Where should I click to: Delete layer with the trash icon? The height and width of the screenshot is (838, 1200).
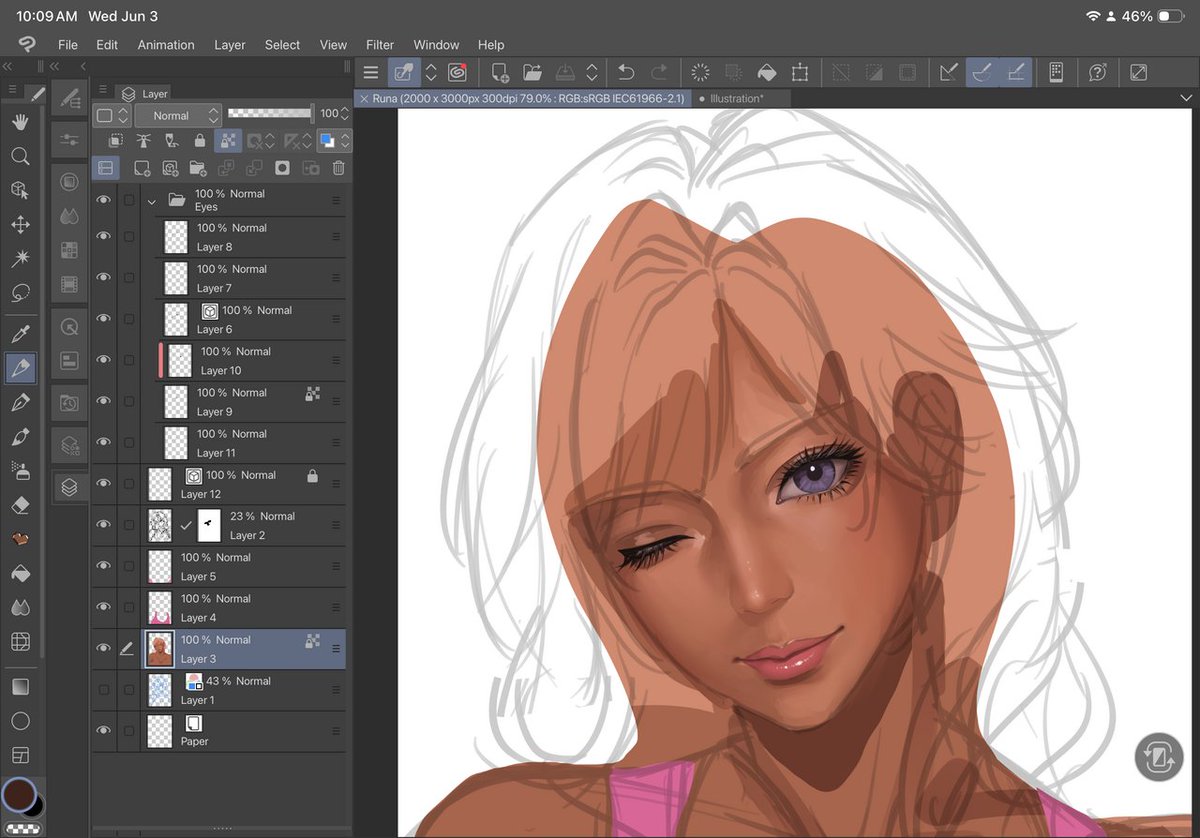[338, 168]
